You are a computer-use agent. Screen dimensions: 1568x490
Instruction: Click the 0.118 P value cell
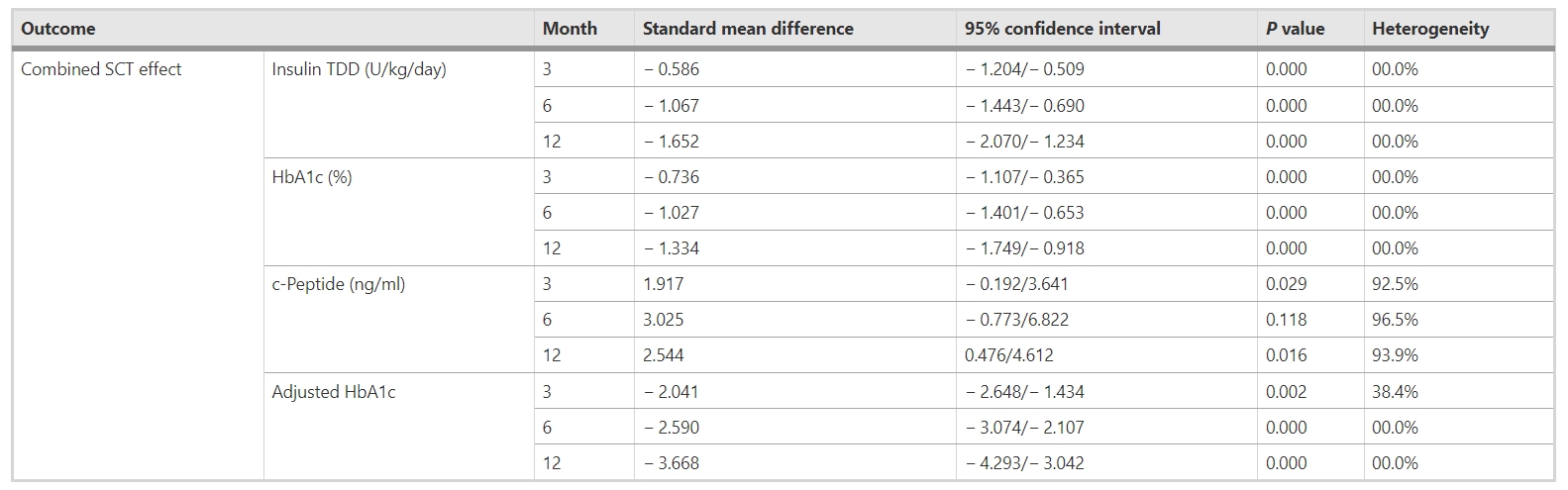coord(1286,320)
